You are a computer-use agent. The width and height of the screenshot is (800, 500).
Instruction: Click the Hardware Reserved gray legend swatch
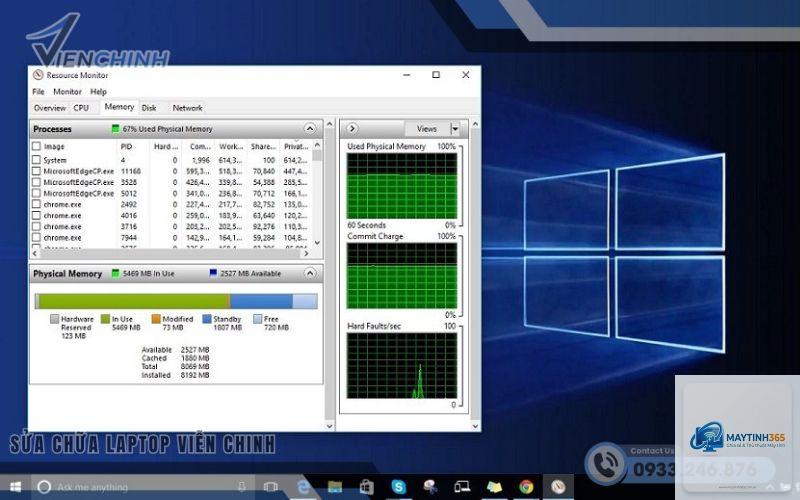55,319
